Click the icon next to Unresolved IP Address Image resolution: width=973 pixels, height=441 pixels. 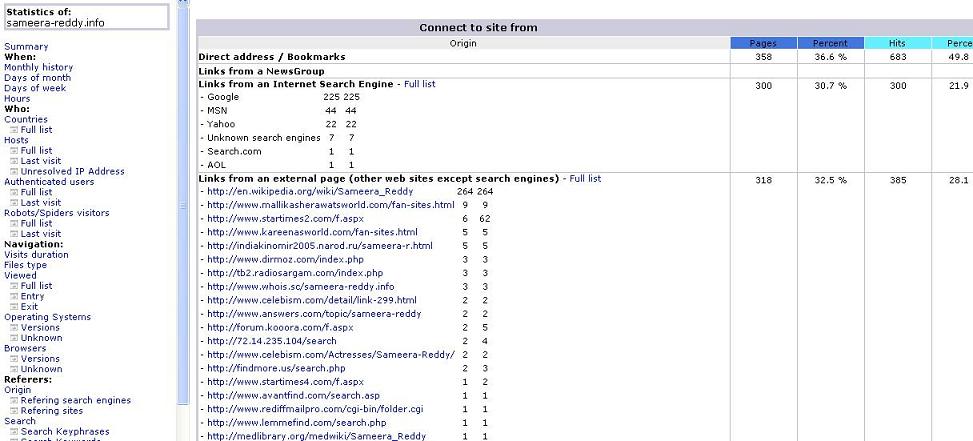[14, 171]
